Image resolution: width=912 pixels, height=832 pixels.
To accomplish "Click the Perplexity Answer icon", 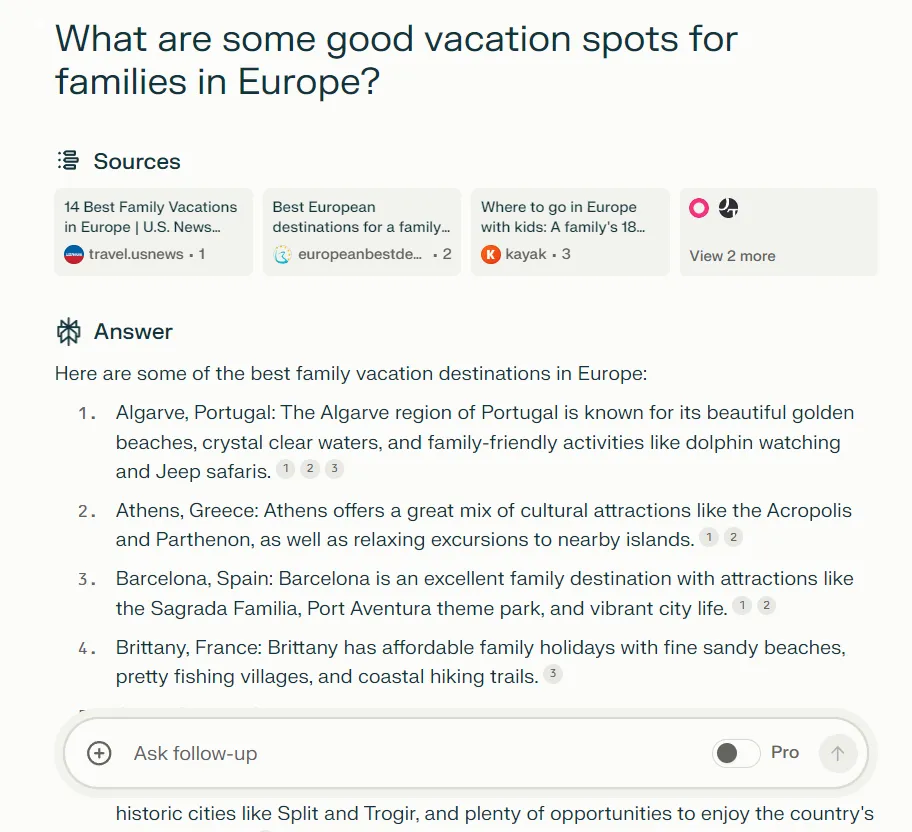I will click(69, 332).
